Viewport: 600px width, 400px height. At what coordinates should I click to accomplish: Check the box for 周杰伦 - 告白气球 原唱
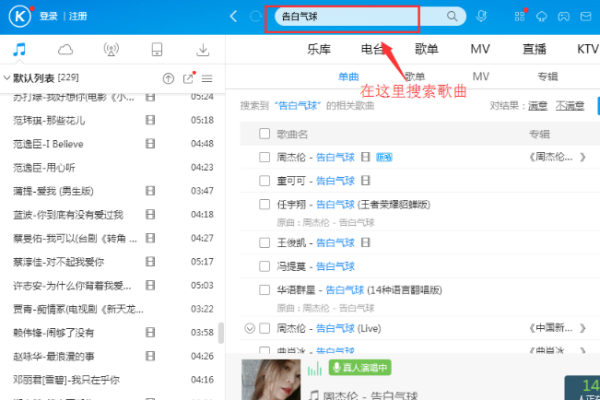tap(264, 157)
